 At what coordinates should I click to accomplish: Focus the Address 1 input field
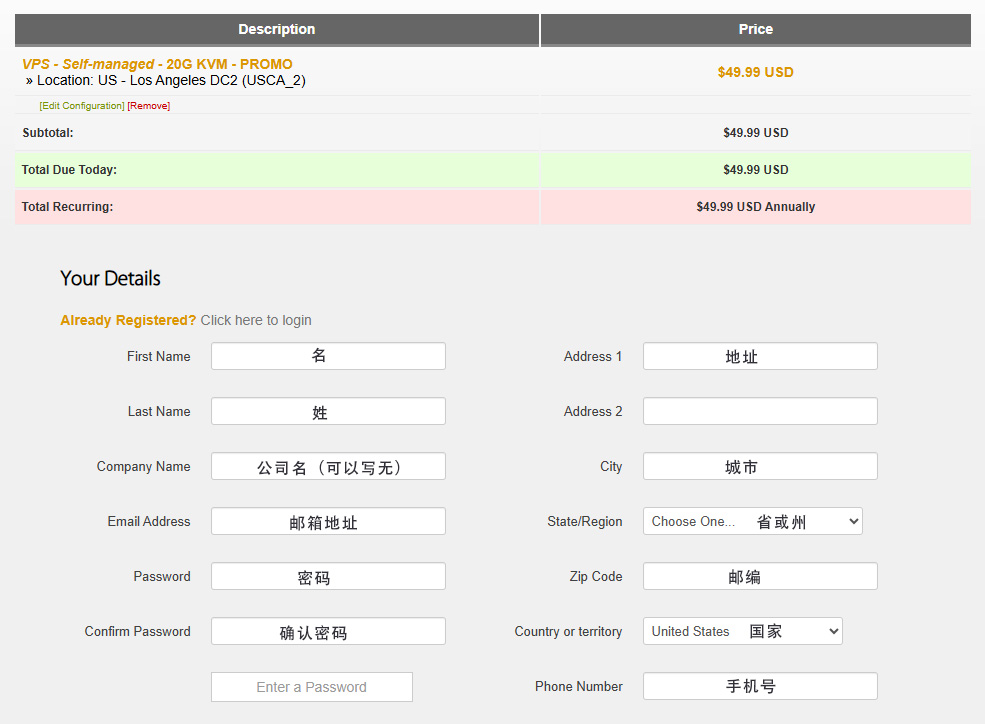pos(760,356)
